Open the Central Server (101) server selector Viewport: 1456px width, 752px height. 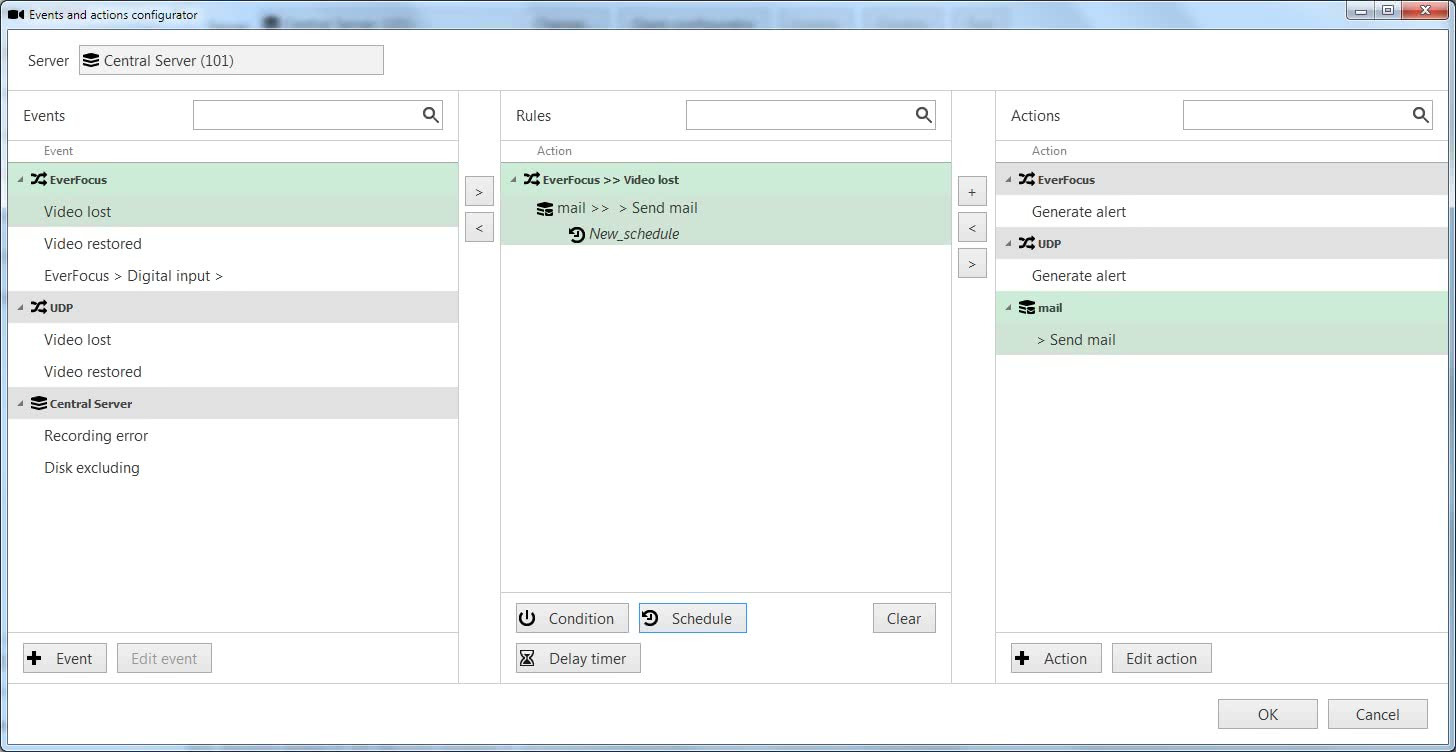[231, 60]
